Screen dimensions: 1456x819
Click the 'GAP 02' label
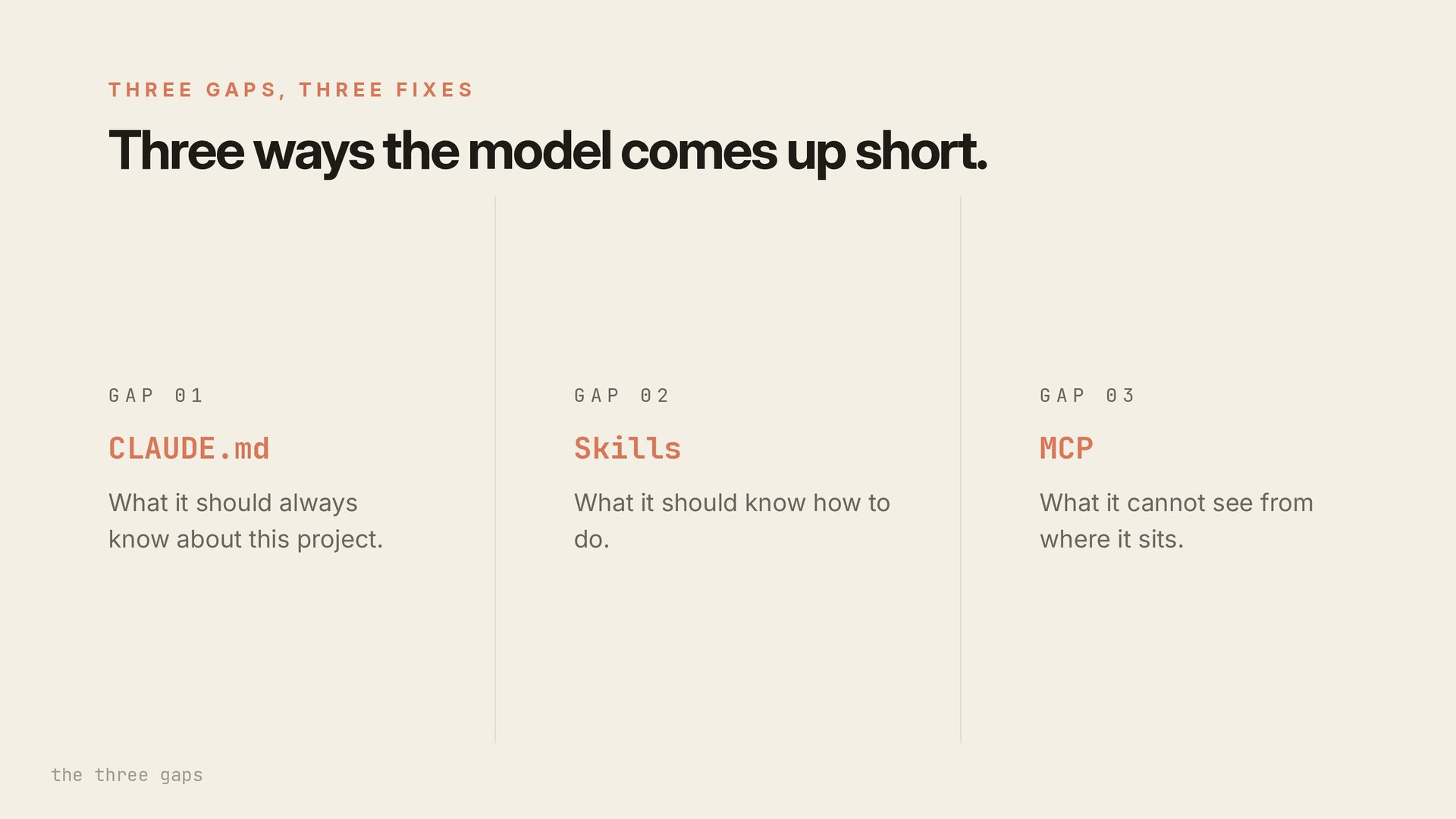[x=621, y=395]
